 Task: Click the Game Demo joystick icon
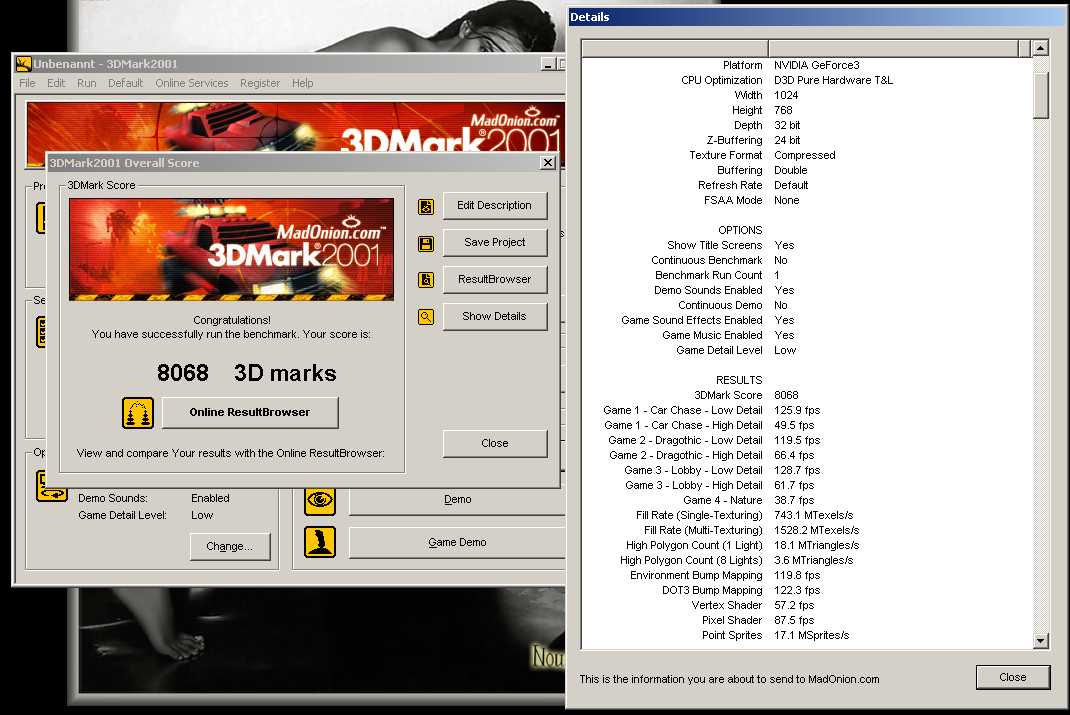click(320, 542)
